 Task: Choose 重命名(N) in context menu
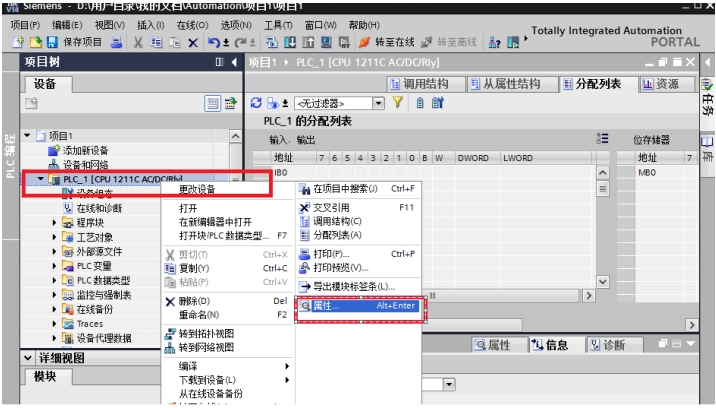[x=227, y=315]
